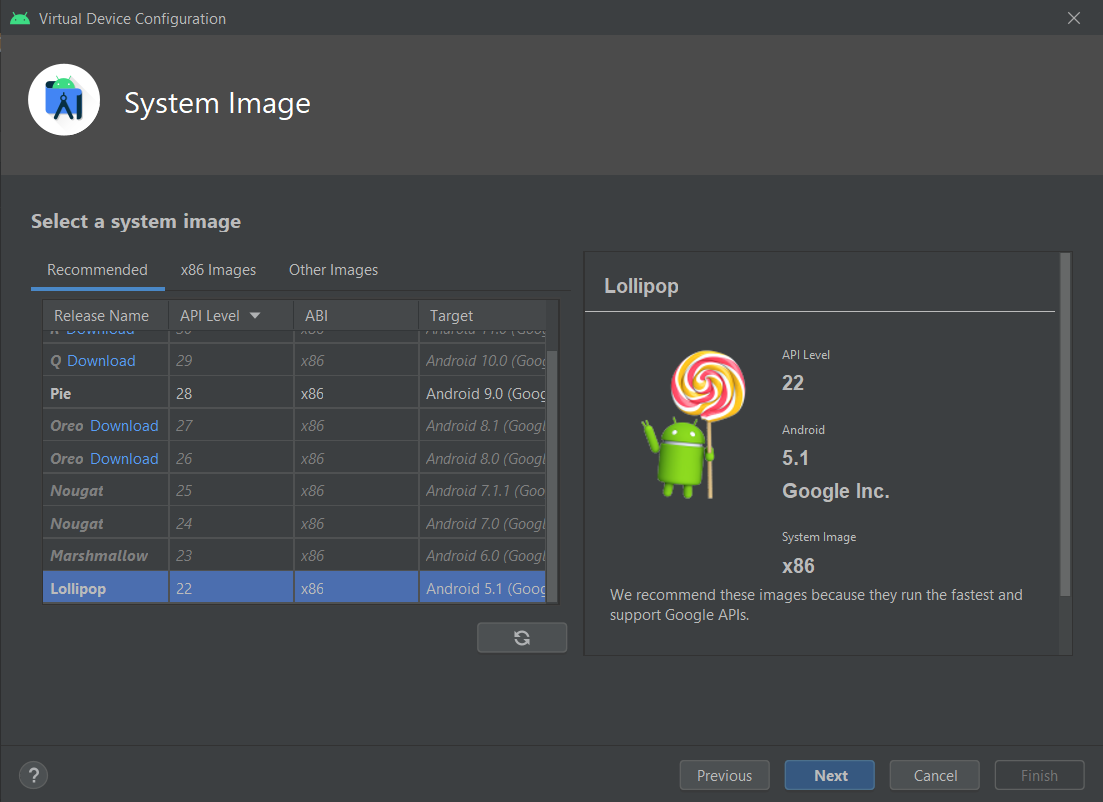Screen dimensions: 1103x802
Task: Click the x86 ABI cell in Lollipop row
Action: pyautogui.click(x=356, y=589)
